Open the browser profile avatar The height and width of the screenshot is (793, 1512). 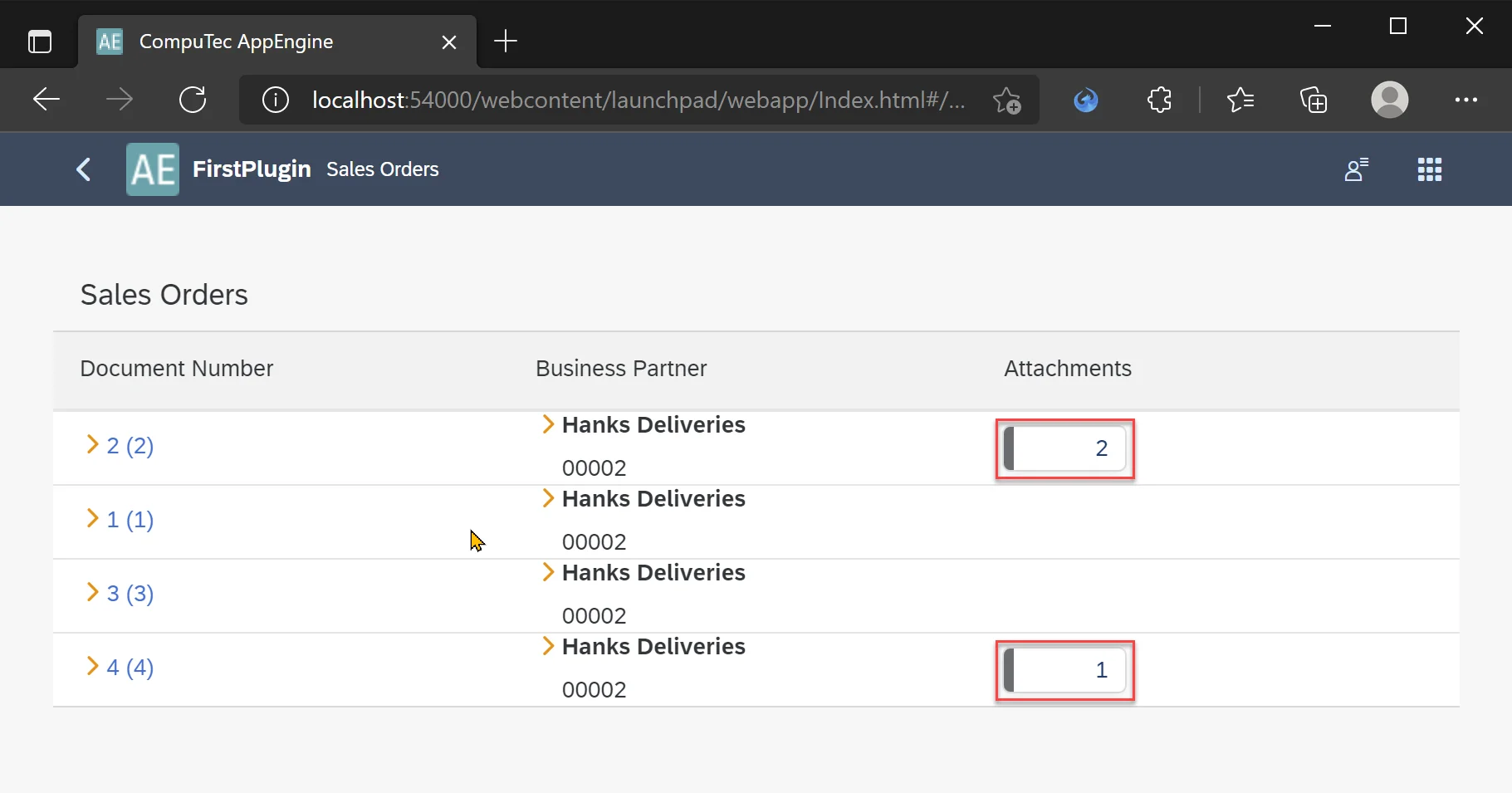(x=1389, y=100)
